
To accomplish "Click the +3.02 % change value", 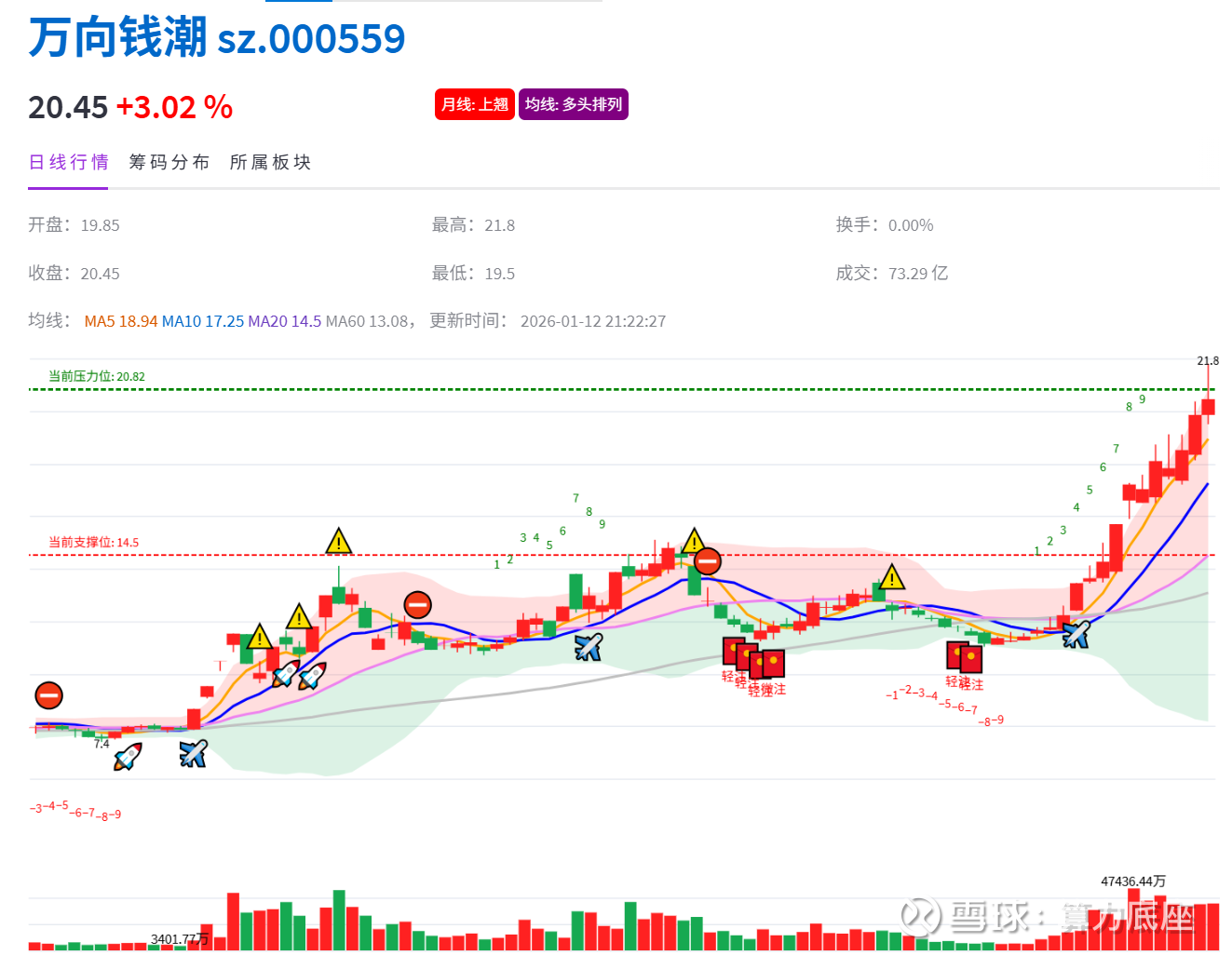I will coord(174,107).
